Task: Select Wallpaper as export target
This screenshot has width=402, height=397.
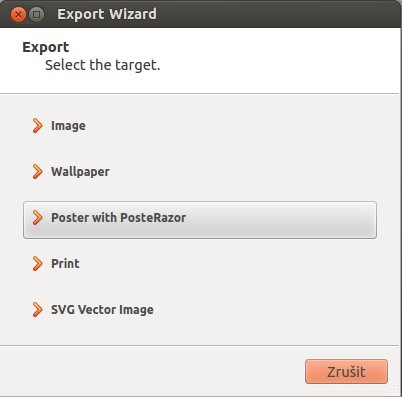Action: pyautogui.click(x=200, y=172)
